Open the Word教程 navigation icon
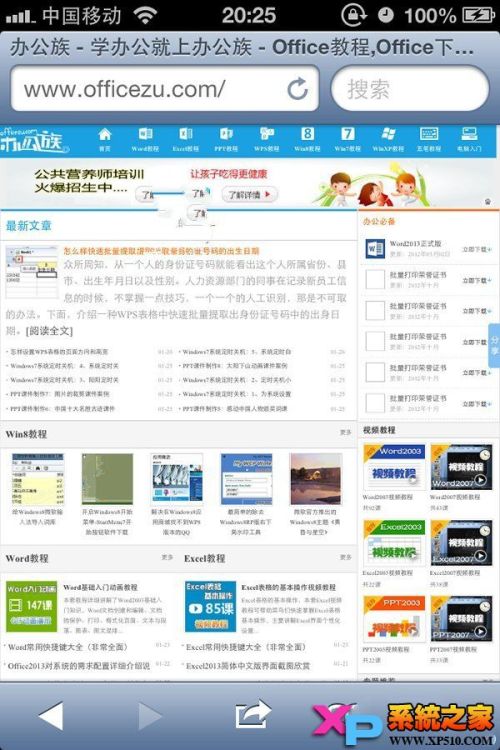 [x=145, y=139]
